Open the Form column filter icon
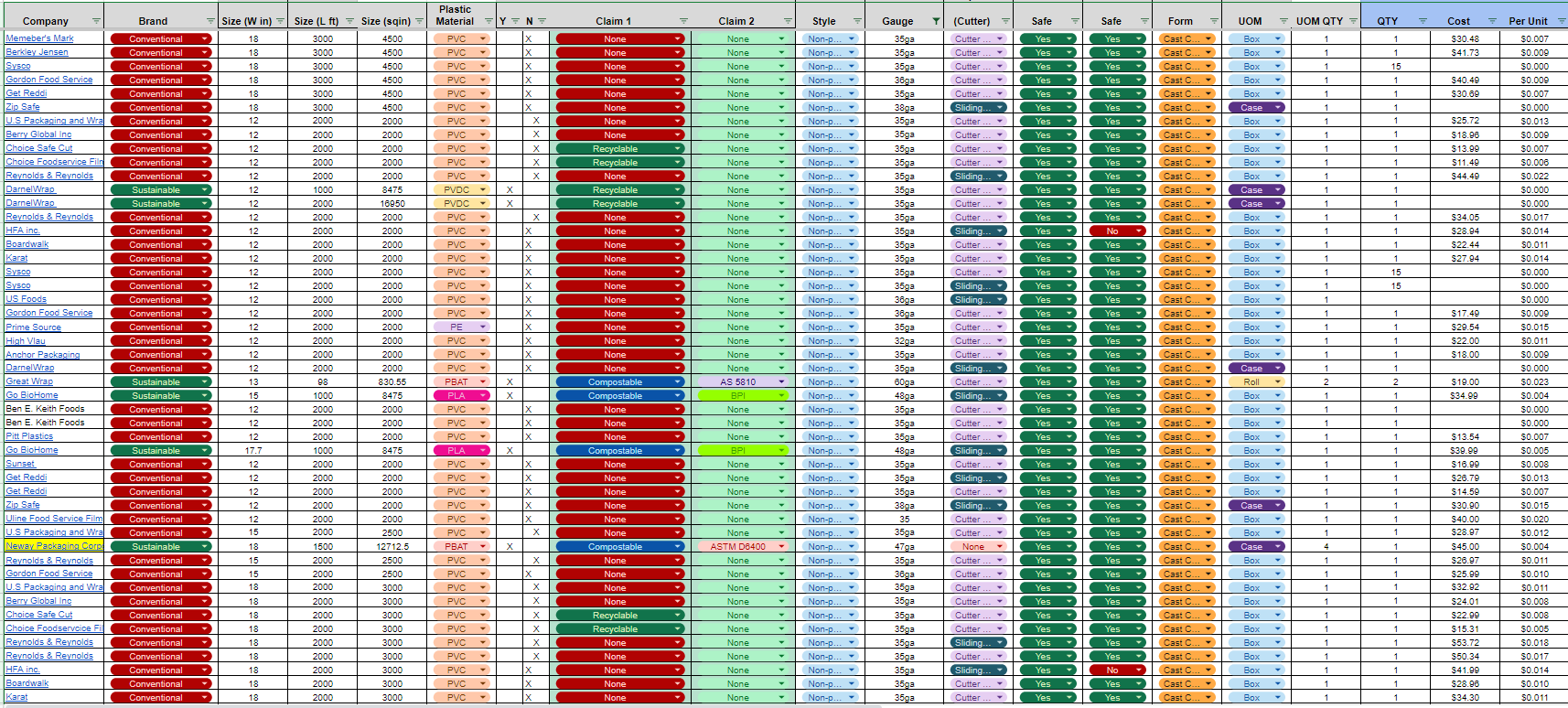The width and height of the screenshot is (1568, 708). click(1214, 21)
